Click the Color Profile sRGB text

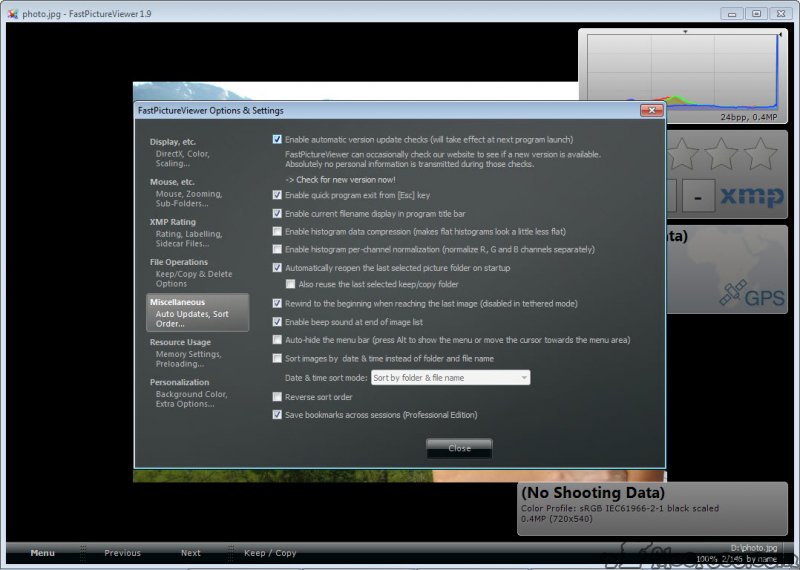619,508
